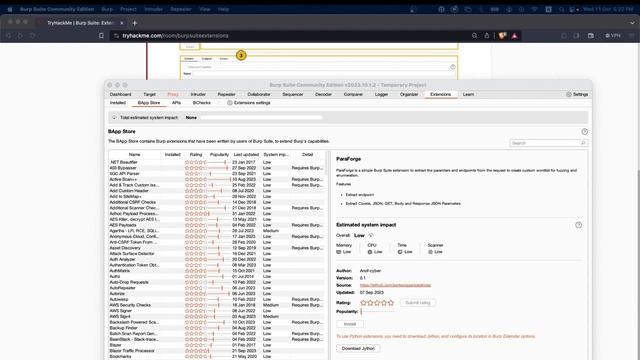Image resolution: width=640 pixels, height=360 pixels.
Task: Sort list by Name column header
Action: coord(134,155)
